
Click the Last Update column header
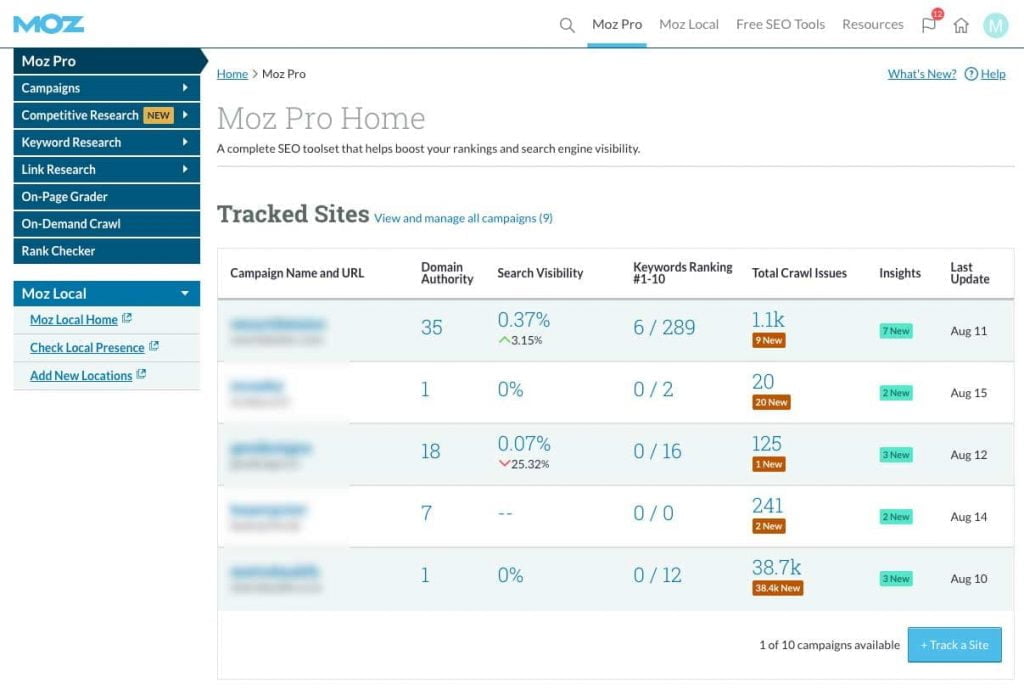(970, 273)
